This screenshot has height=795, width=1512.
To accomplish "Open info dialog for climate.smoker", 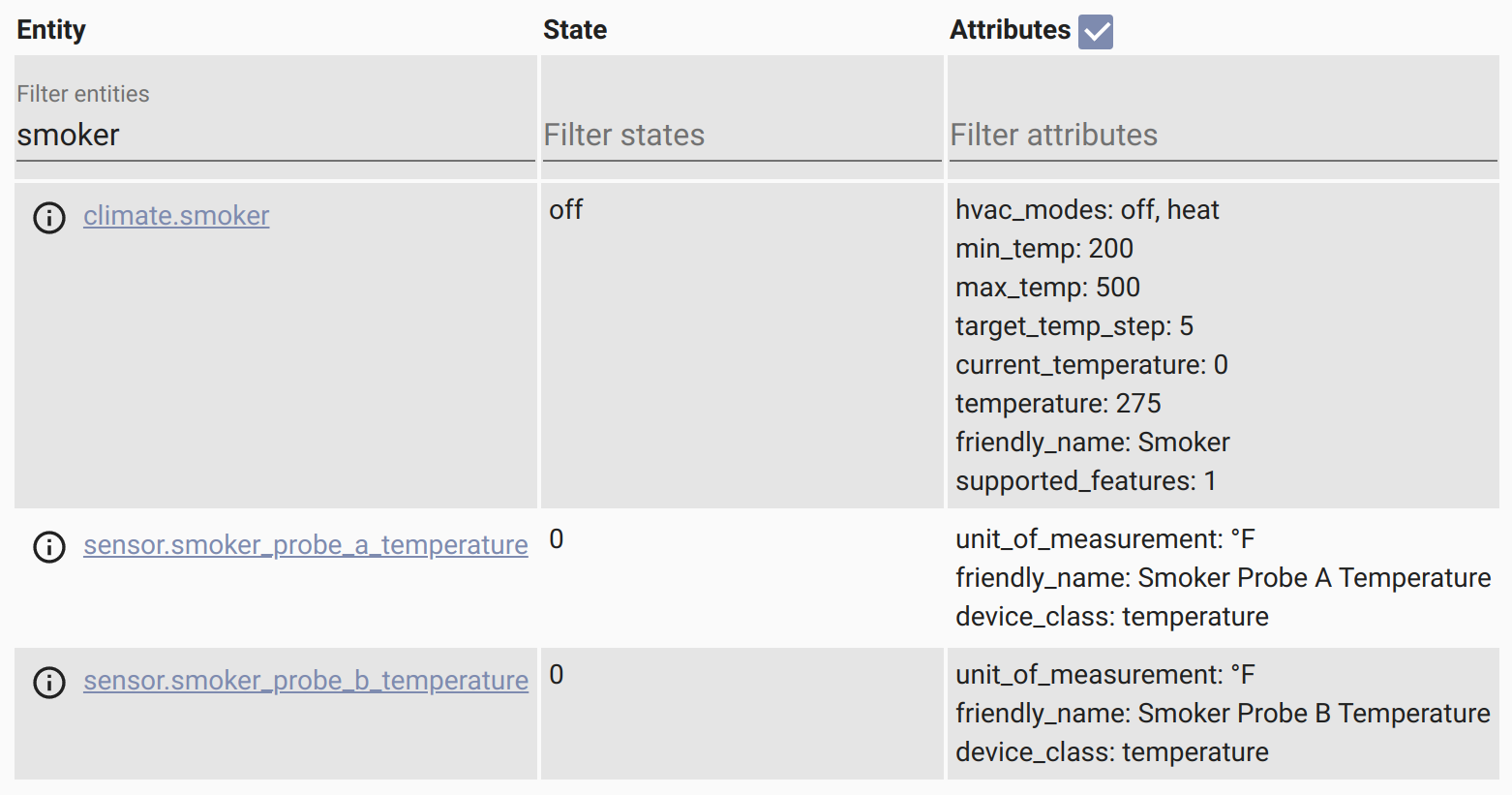I will (49, 218).
